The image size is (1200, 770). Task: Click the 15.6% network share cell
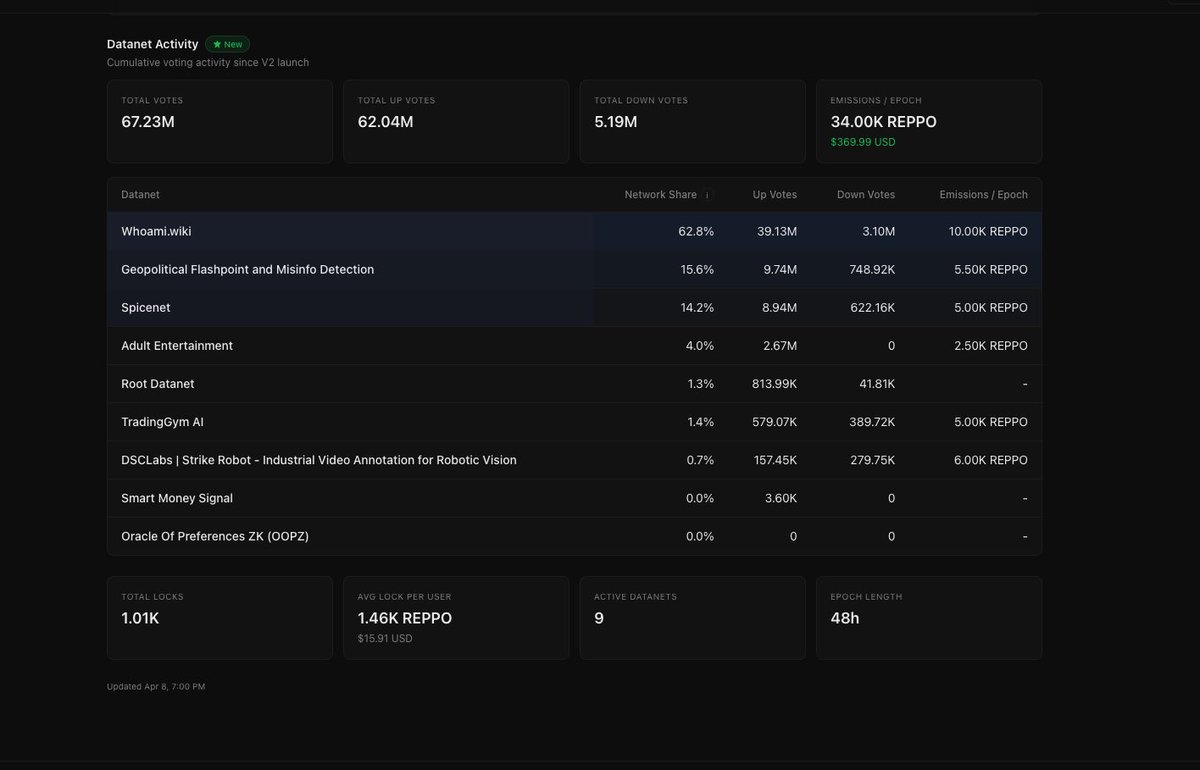[x=697, y=269]
